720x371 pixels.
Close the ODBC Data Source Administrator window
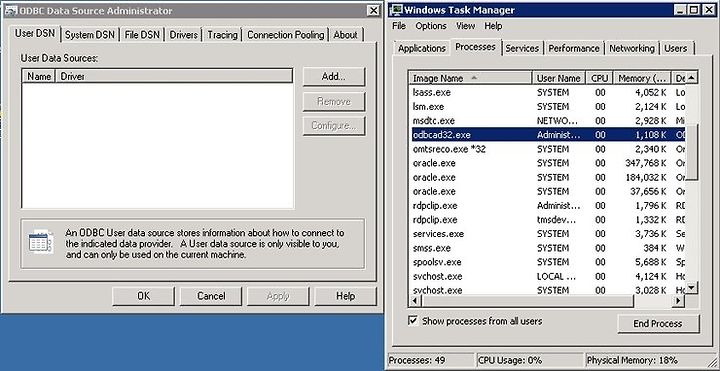[x=375, y=11]
